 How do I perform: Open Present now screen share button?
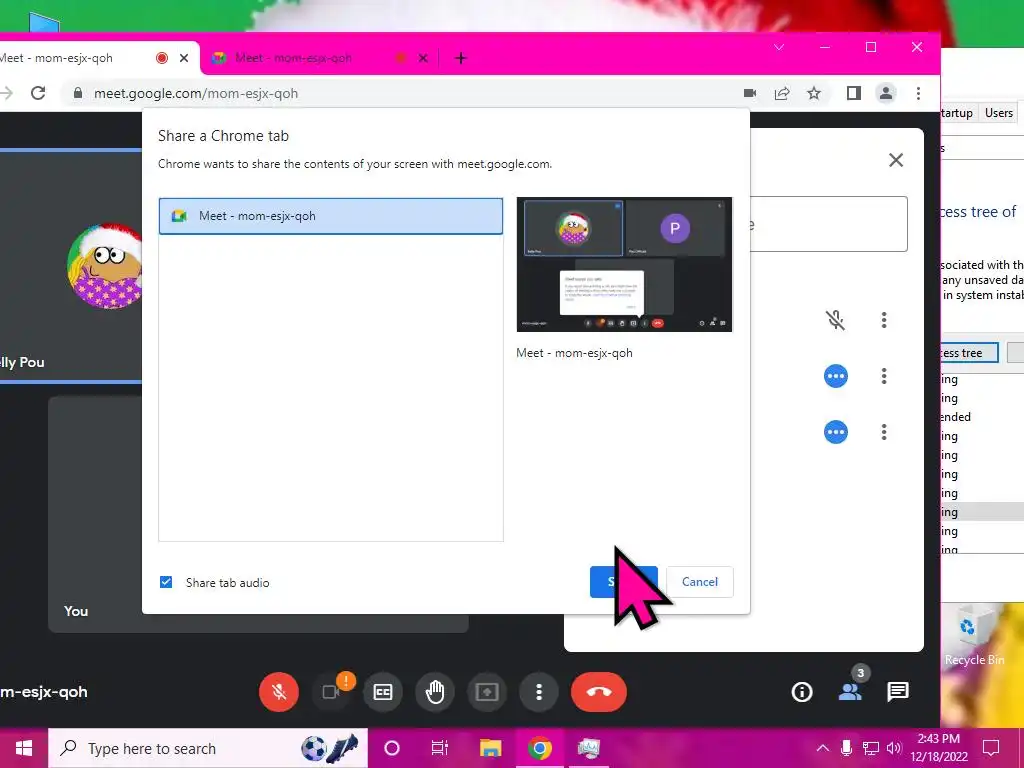(487, 692)
